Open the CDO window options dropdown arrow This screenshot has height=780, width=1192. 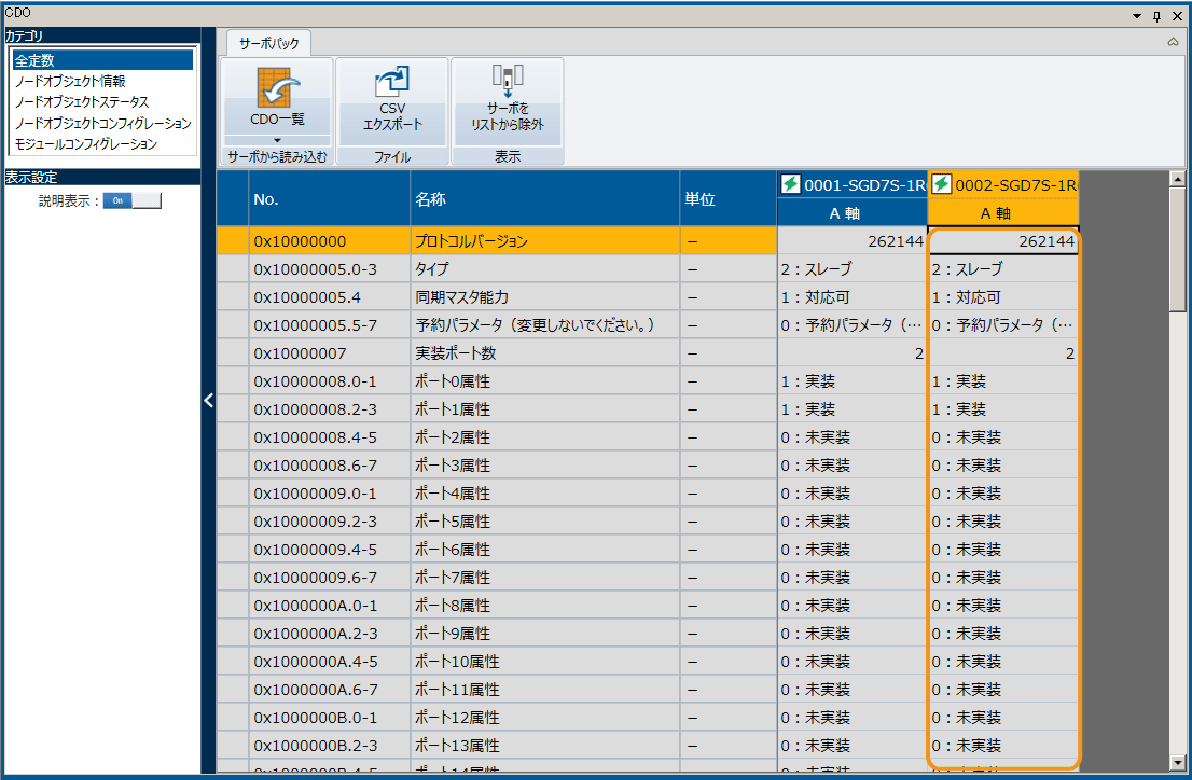(1137, 16)
